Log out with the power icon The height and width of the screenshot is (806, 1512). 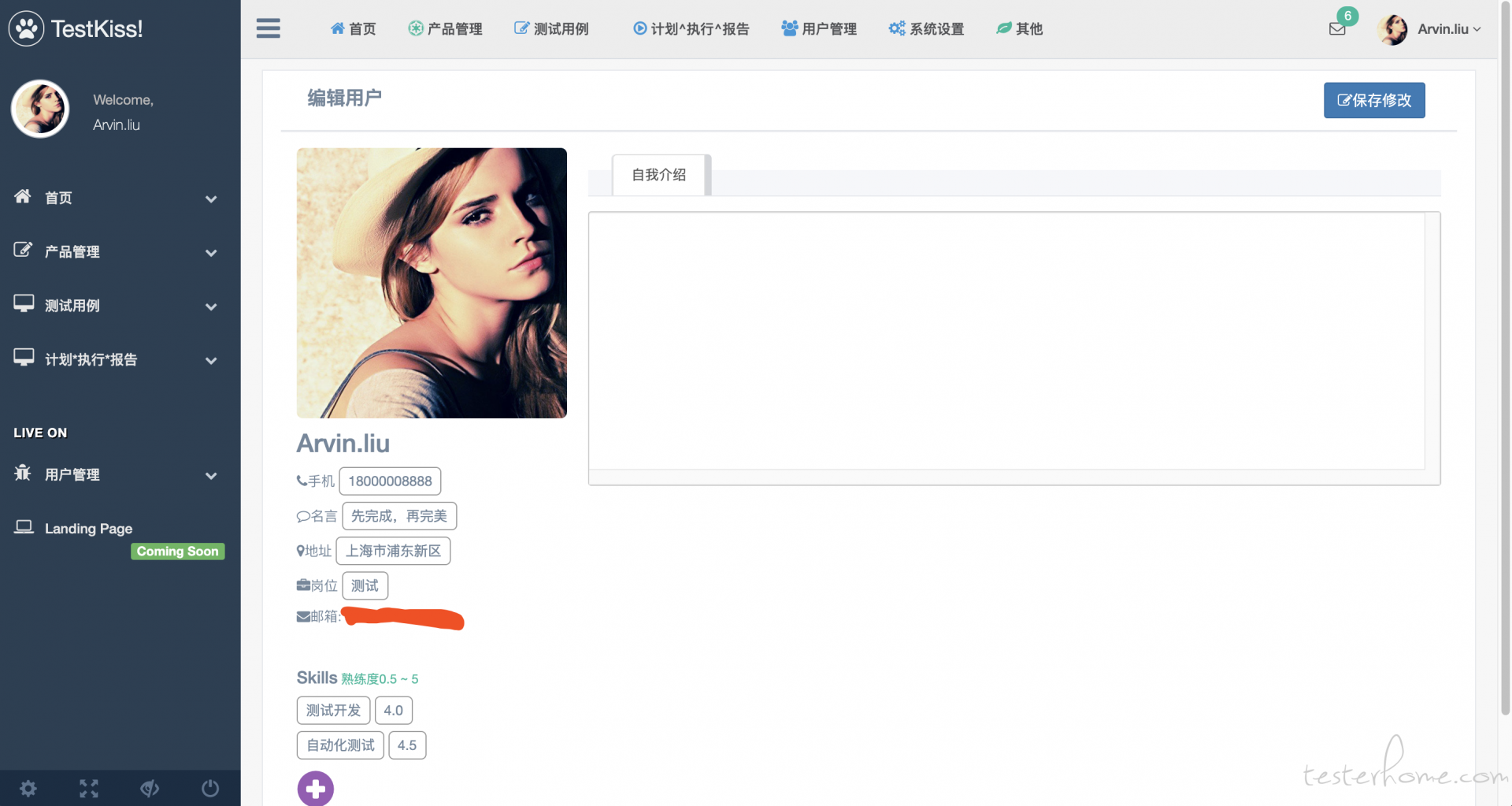pyautogui.click(x=210, y=789)
